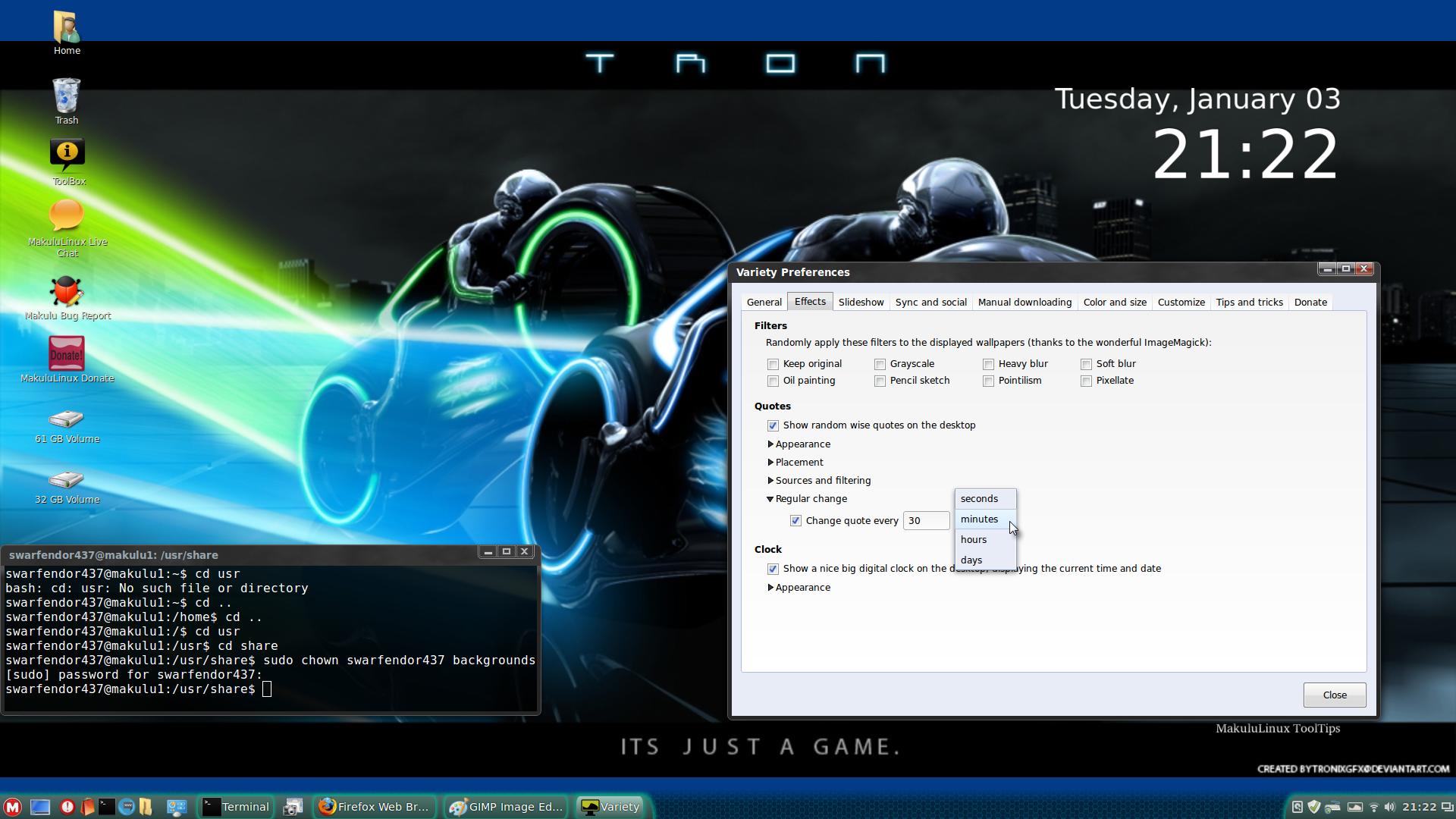This screenshot has width=1456, height=819.
Task: Open the 32 GB Volume drive icon
Action: (67, 488)
